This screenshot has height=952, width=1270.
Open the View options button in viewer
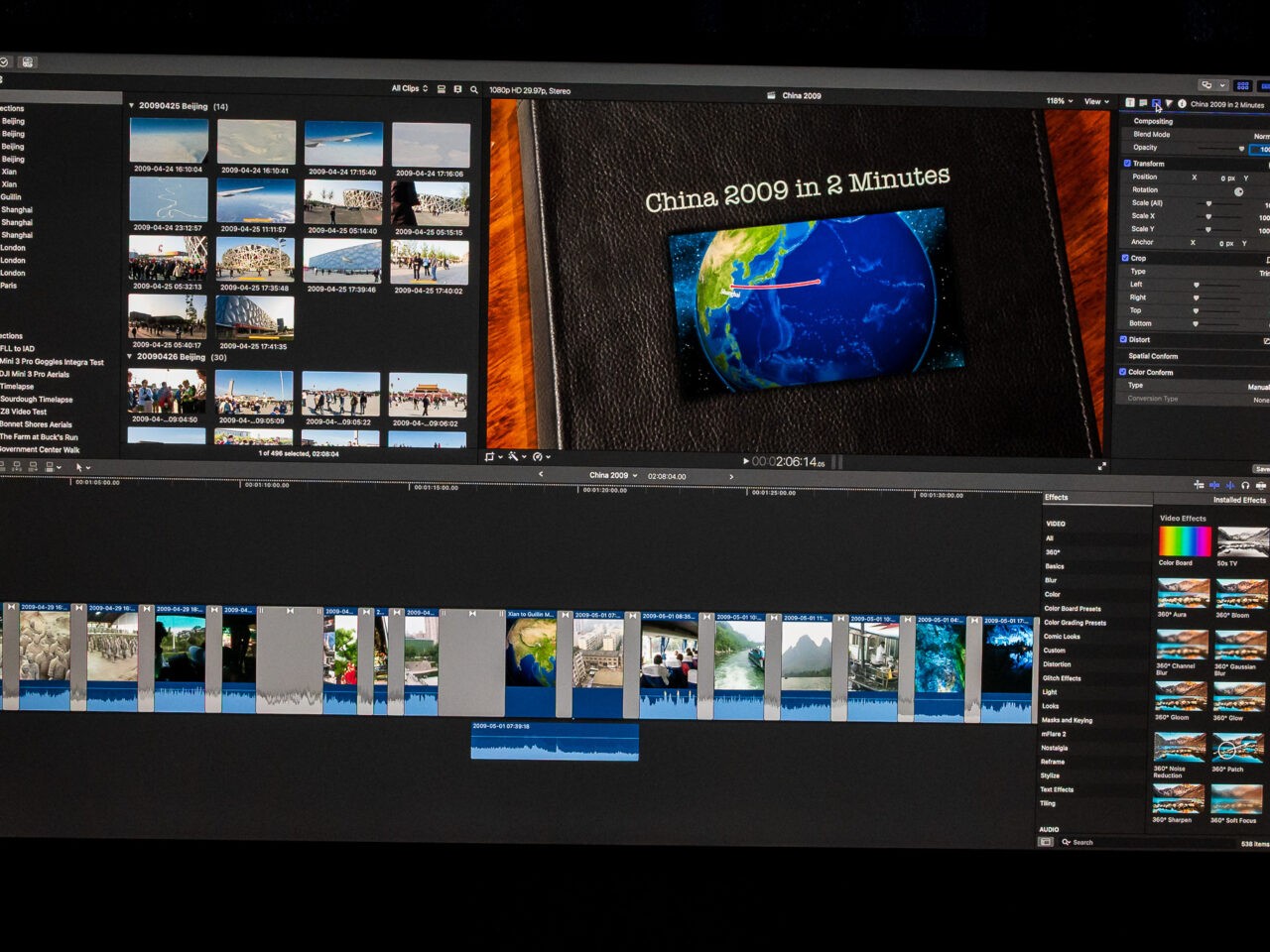[1094, 101]
